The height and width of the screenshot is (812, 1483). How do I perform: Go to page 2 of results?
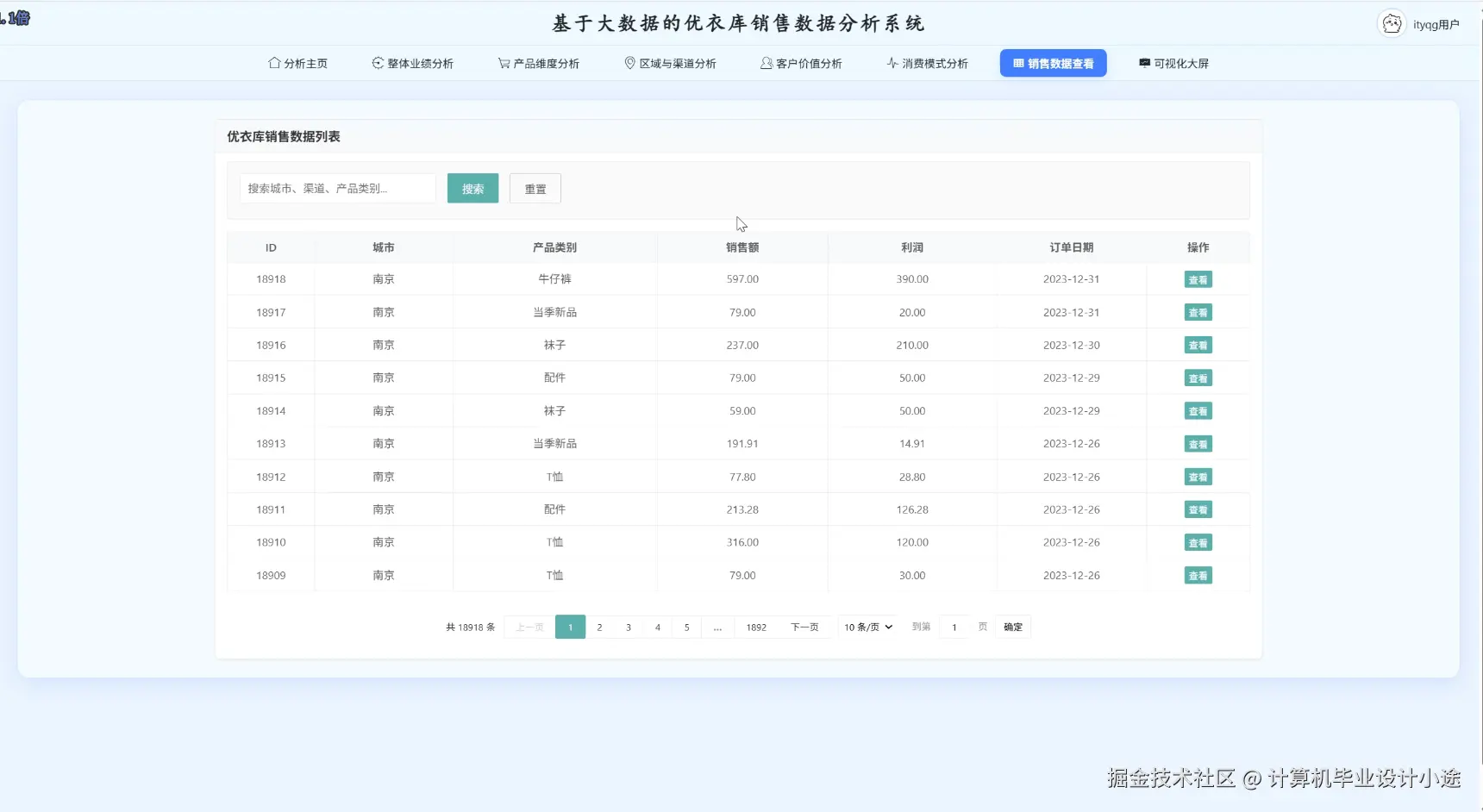(x=599, y=627)
